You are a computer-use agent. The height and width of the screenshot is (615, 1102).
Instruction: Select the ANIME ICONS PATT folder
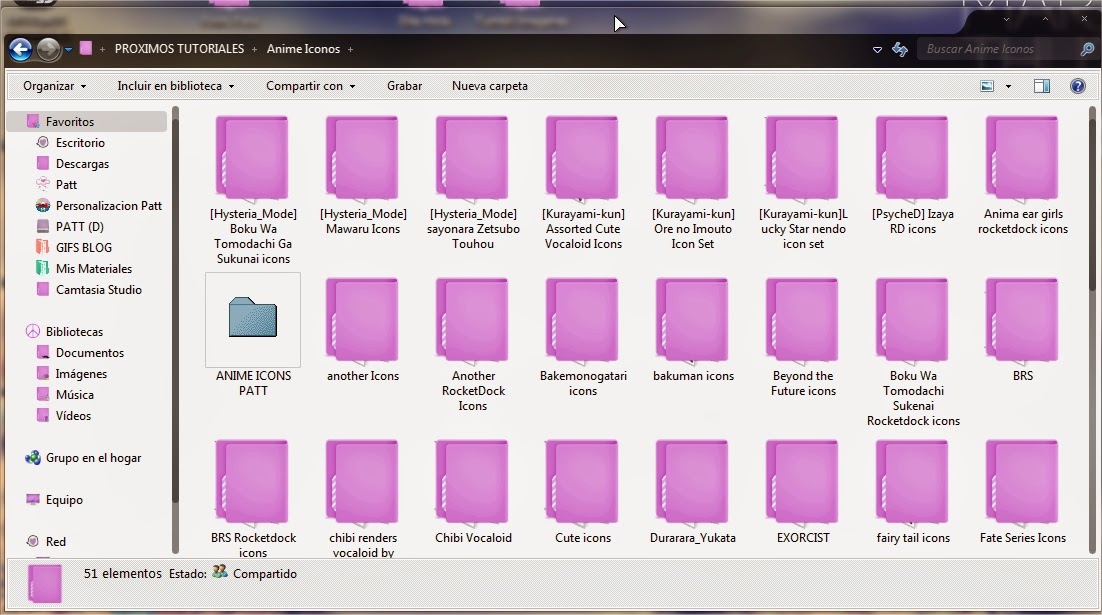[253, 336]
